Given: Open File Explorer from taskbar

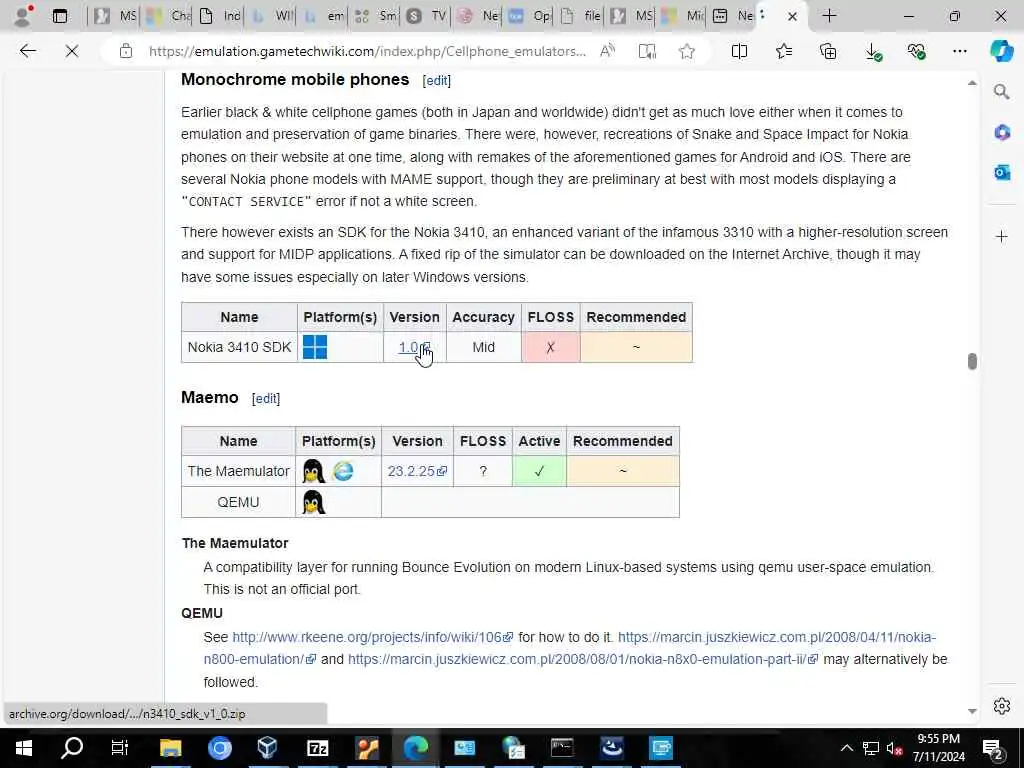Looking at the screenshot, I should click(x=170, y=748).
